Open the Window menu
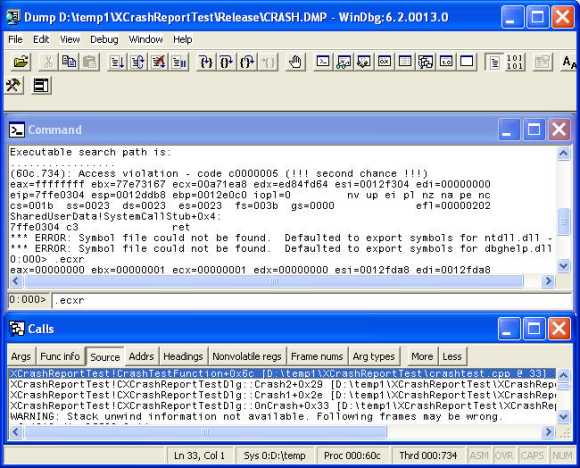Screen dimensions: 580x468 point(146,39)
